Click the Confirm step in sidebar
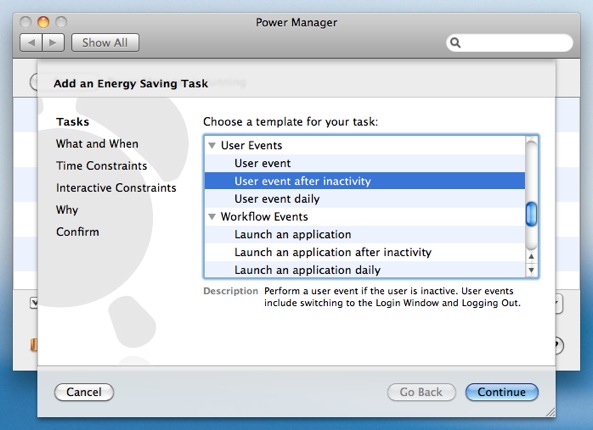The image size is (593, 430). 78,231
